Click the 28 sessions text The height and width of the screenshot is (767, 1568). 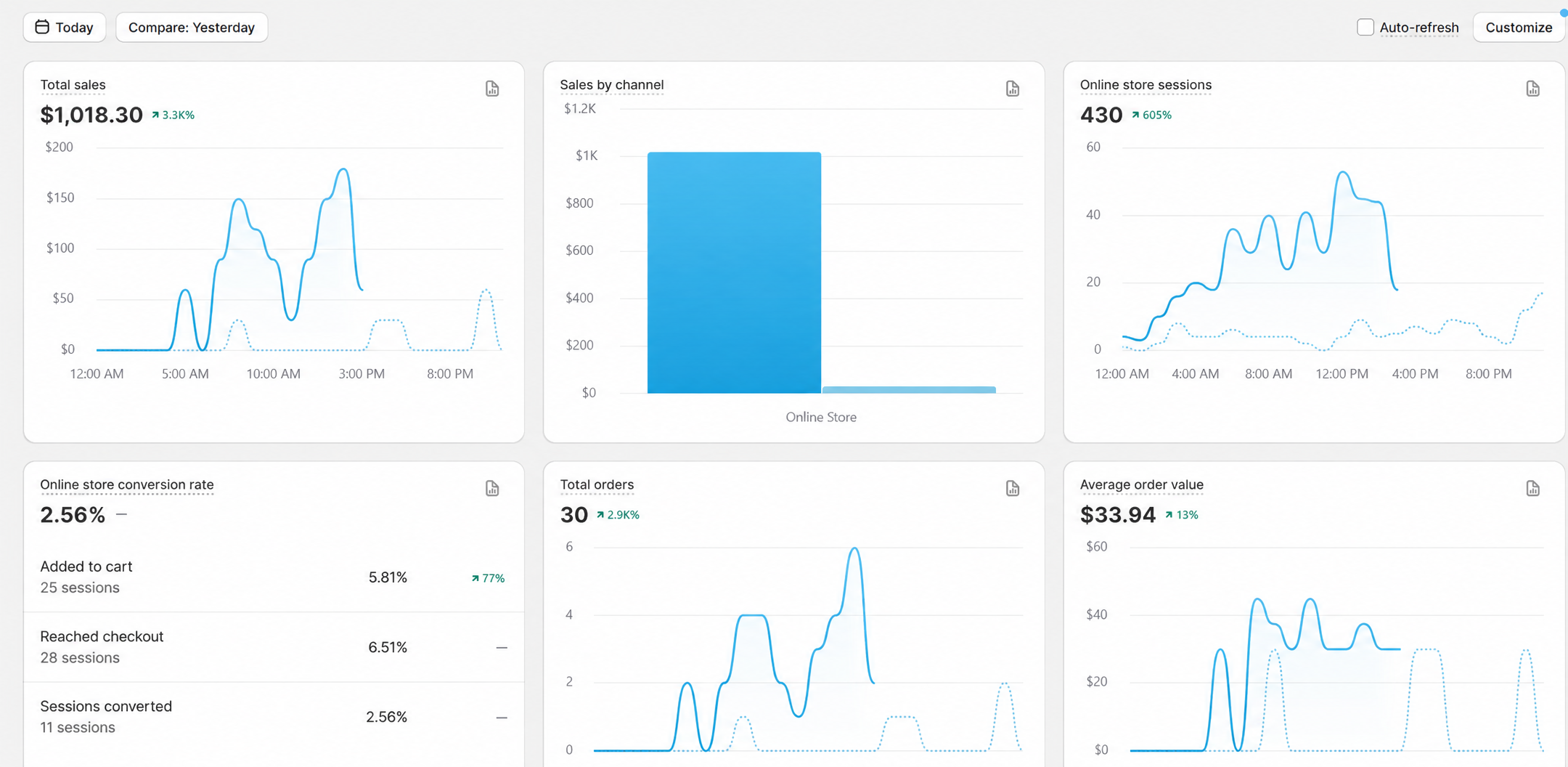(80, 657)
